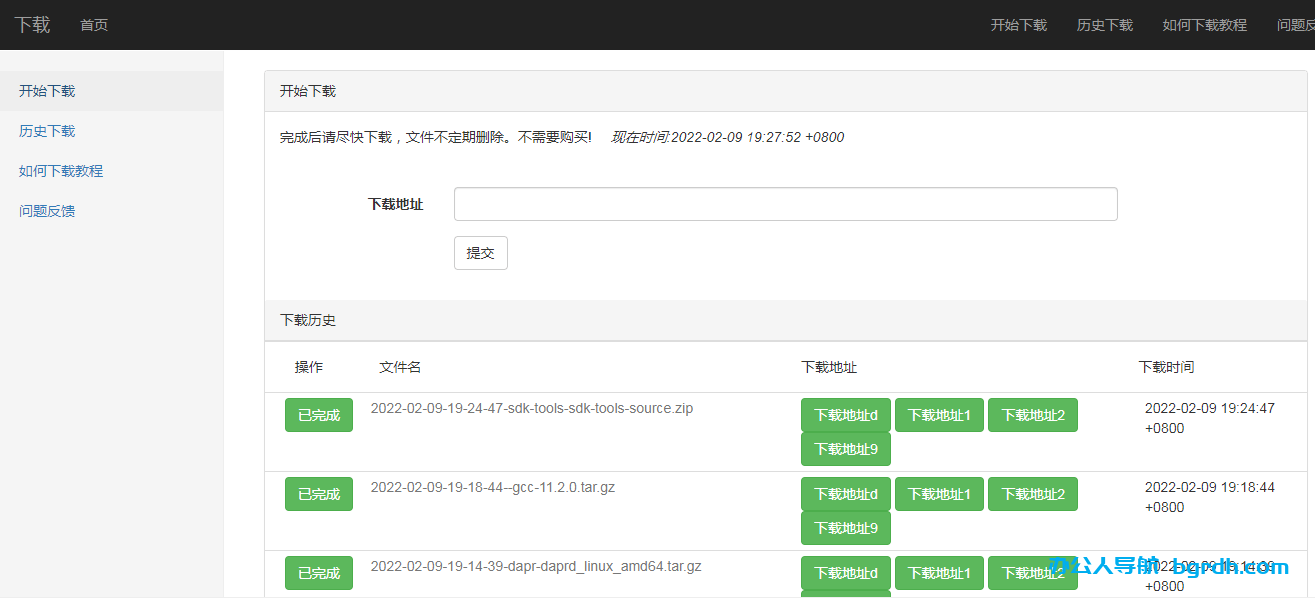Screen dimensions: 1315x604
Task: Click 下载地址1 for the gcc-11.2.0.tar.gz file
Action: click(x=938, y=493)
